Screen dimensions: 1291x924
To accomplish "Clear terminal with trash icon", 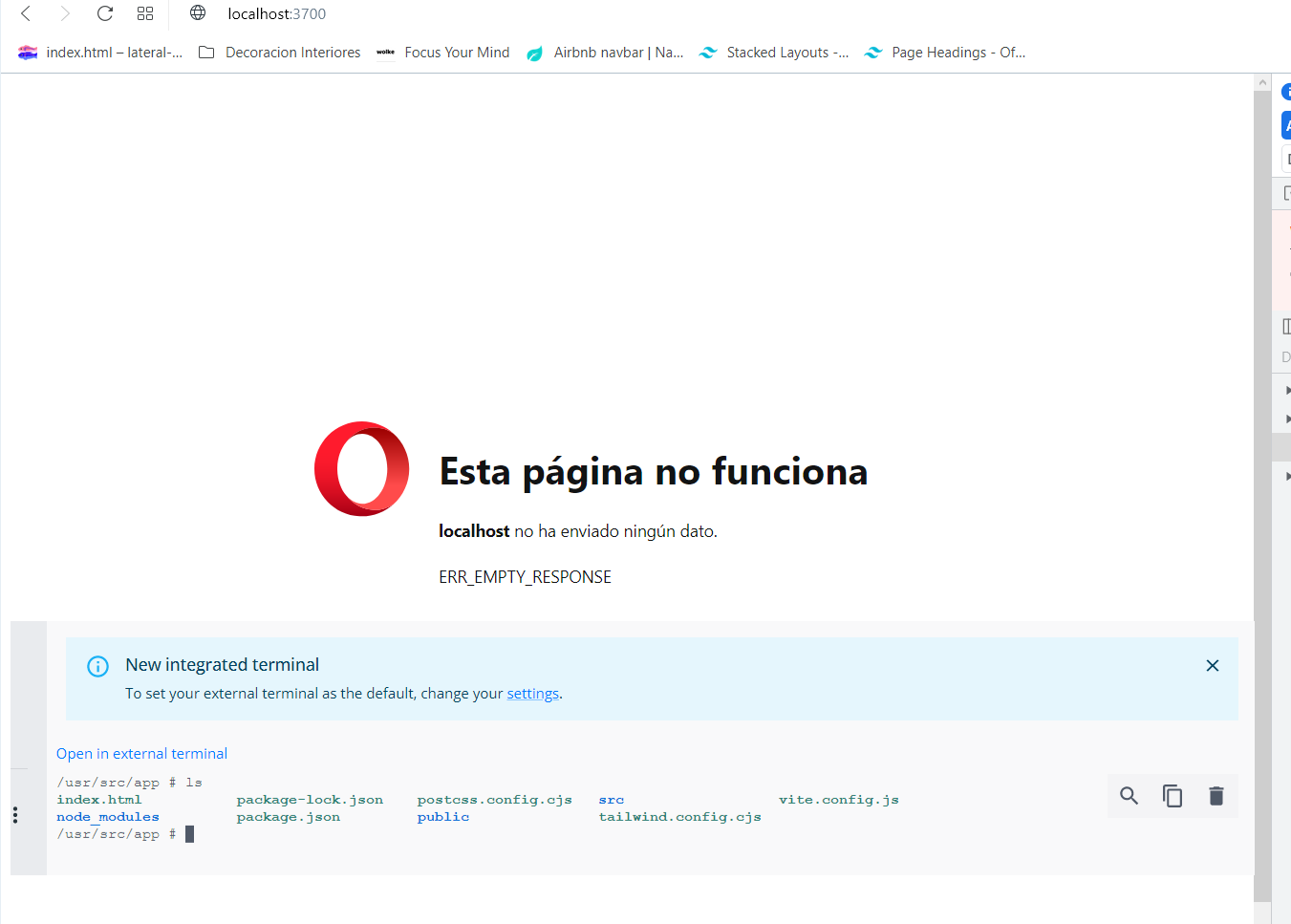I will click(x=1216, y=796).
